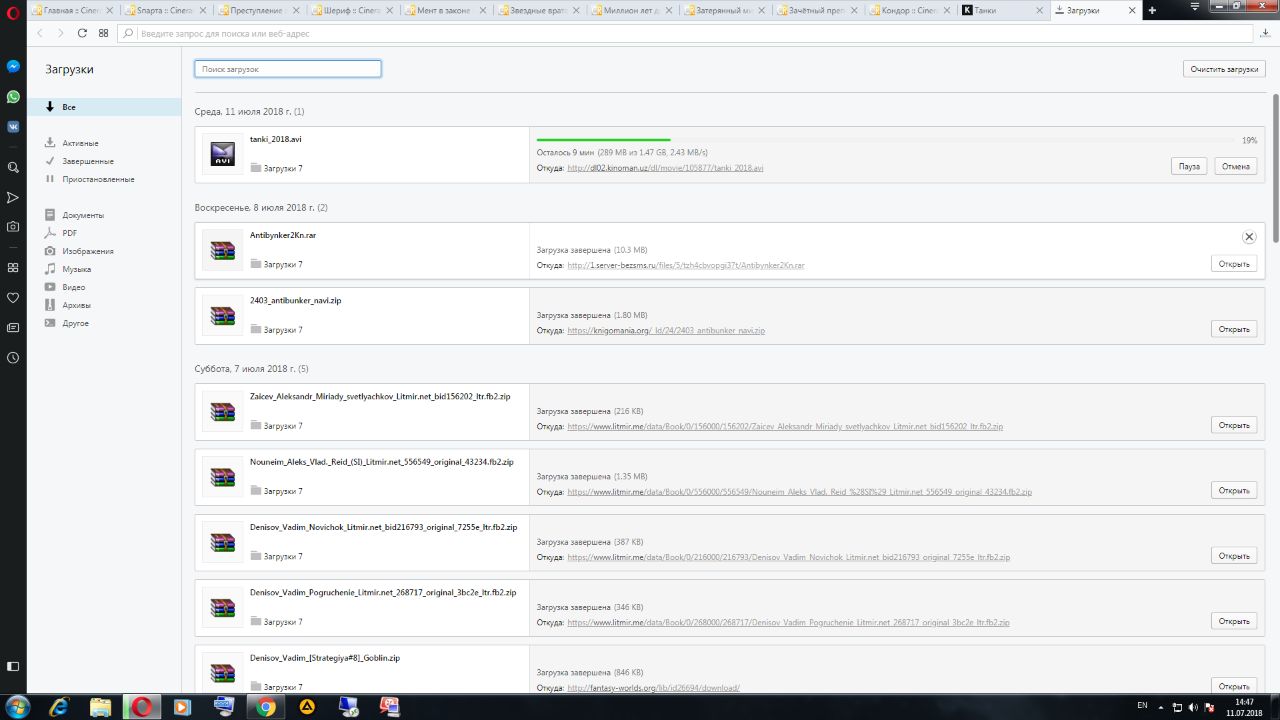Open Denisov_Vadim_Novichok file with Открыть button

pyautogui.click(x=1234, y=556)
